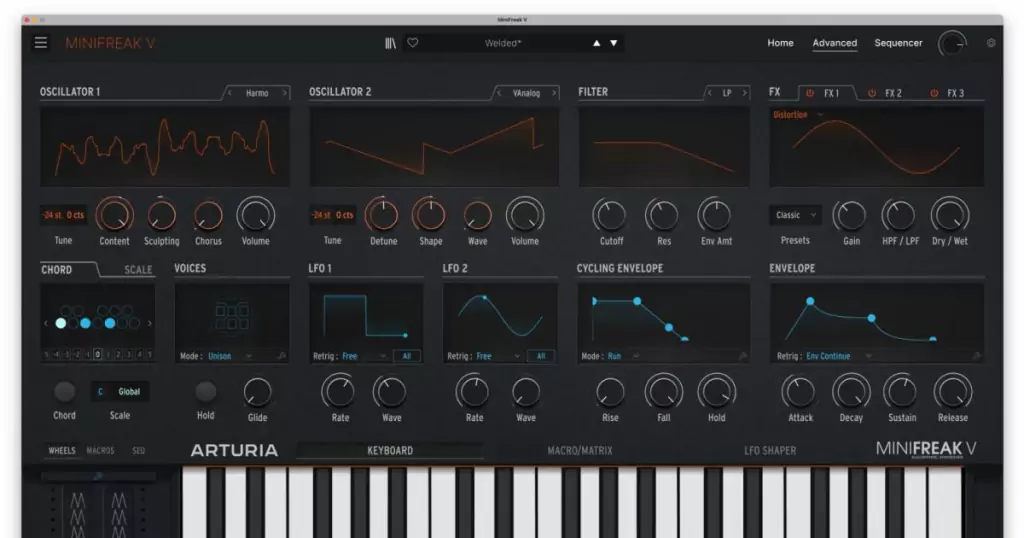
Task: Click previous arrow for Oscillator 2 type
Action: tap(499, 93)
